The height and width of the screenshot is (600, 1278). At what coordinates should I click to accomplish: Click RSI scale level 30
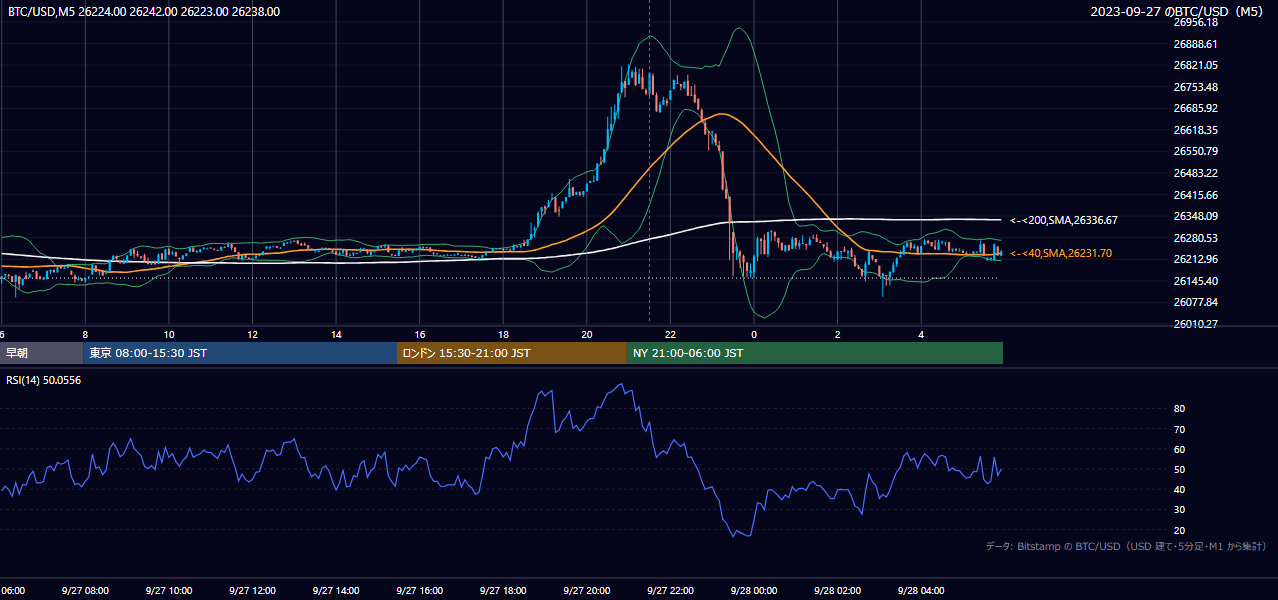pos(1179,509)
